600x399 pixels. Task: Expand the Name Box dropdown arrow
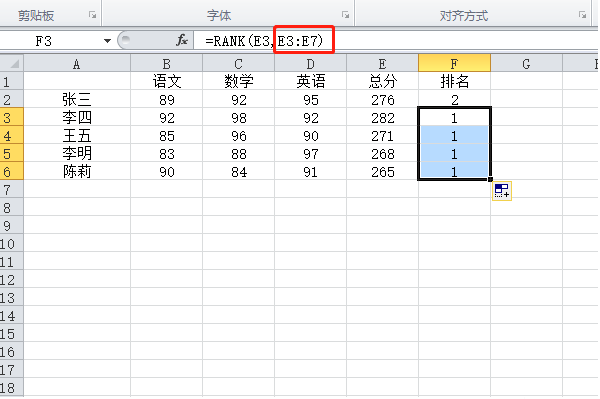107,41
